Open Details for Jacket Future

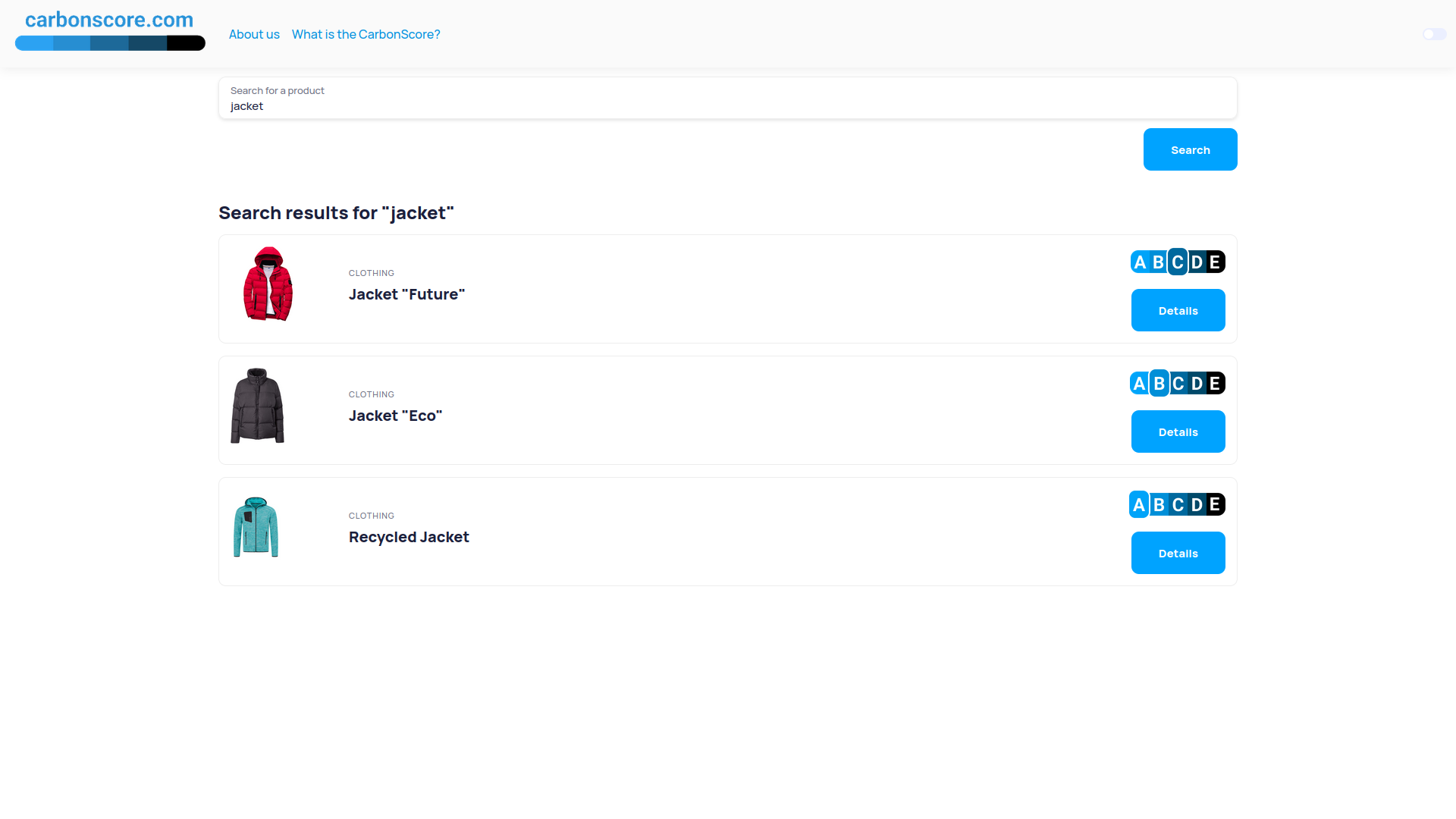pyautogui.click(x=1178, y=310)
